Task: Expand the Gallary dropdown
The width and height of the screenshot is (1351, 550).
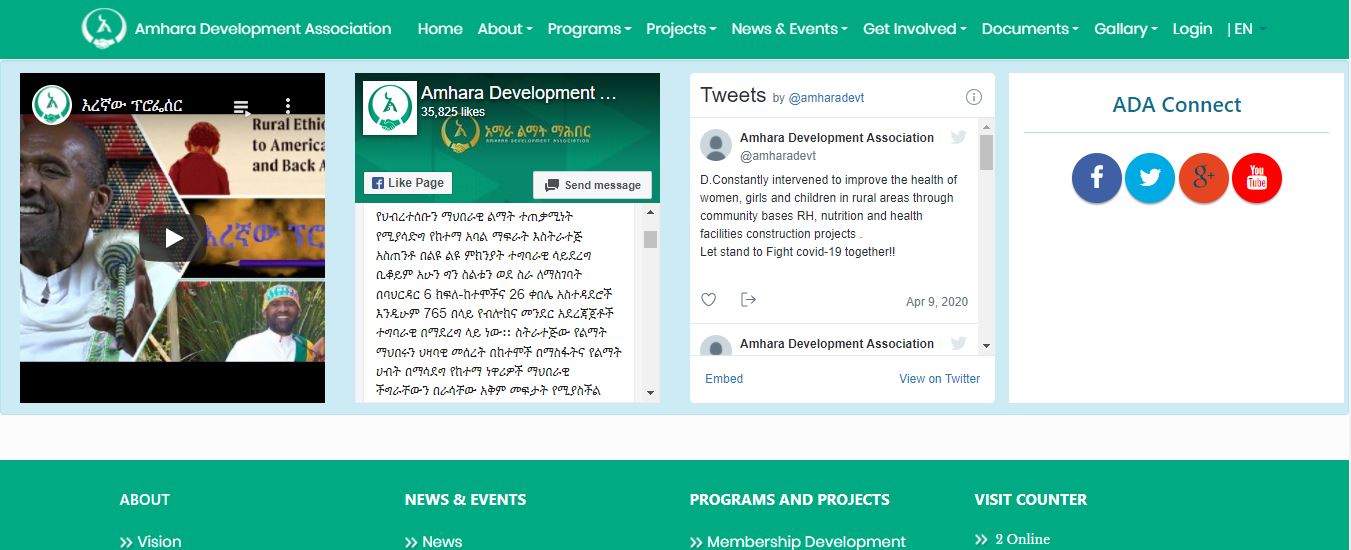Action: click(1126, 29)
